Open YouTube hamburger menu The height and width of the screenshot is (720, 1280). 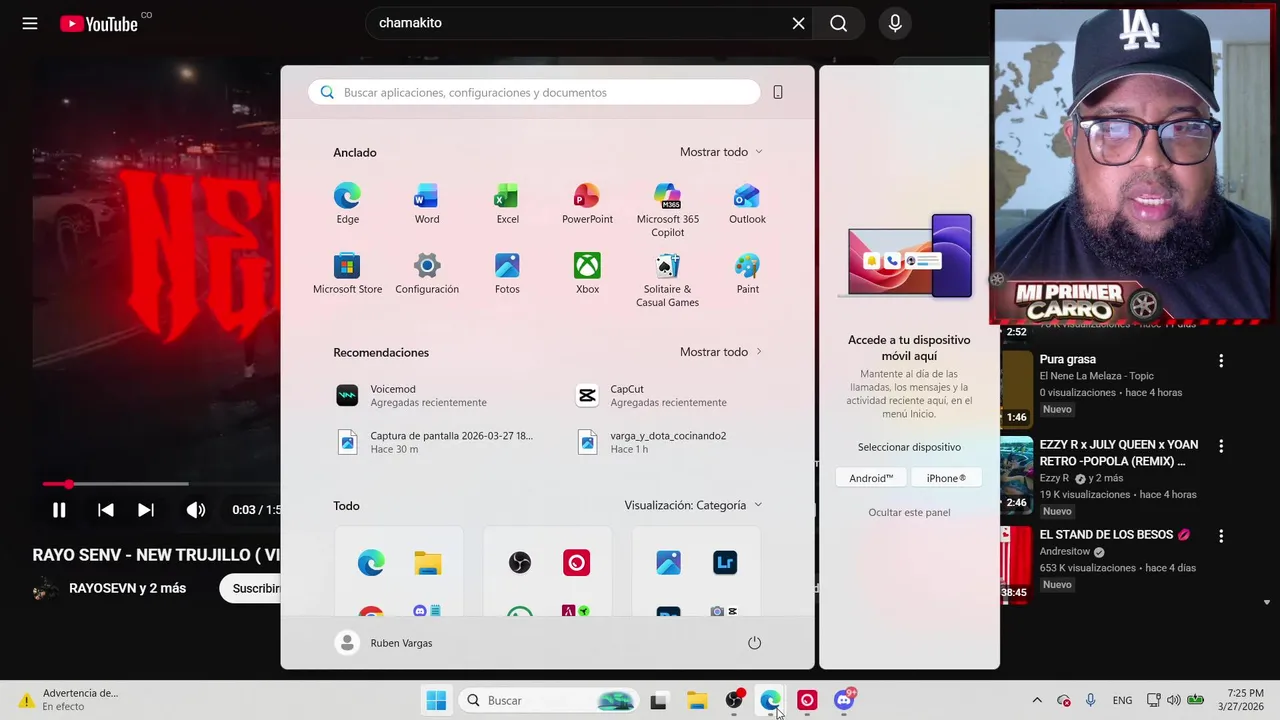coord(30,23)
